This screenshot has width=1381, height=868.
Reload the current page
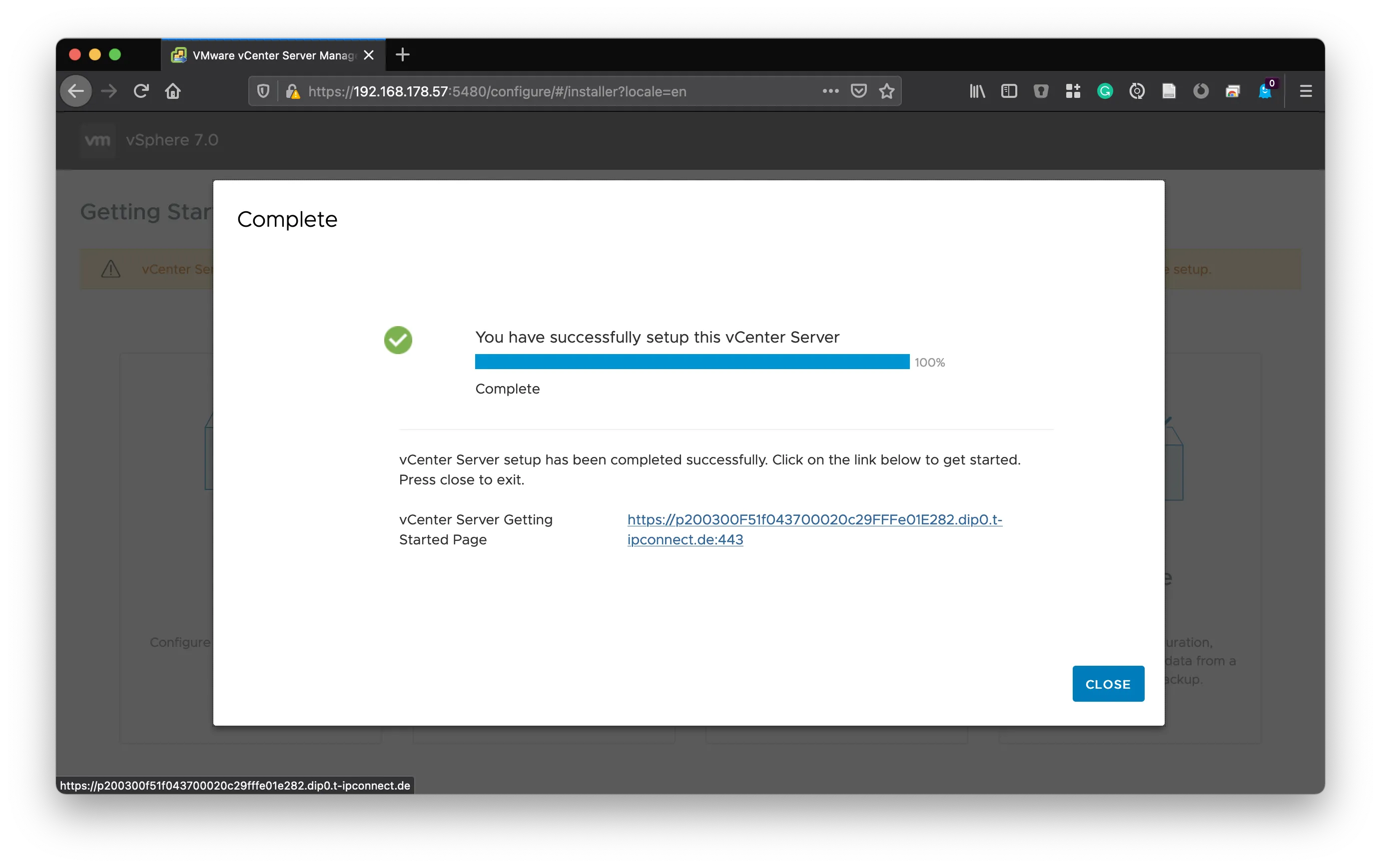coord(141,91)
